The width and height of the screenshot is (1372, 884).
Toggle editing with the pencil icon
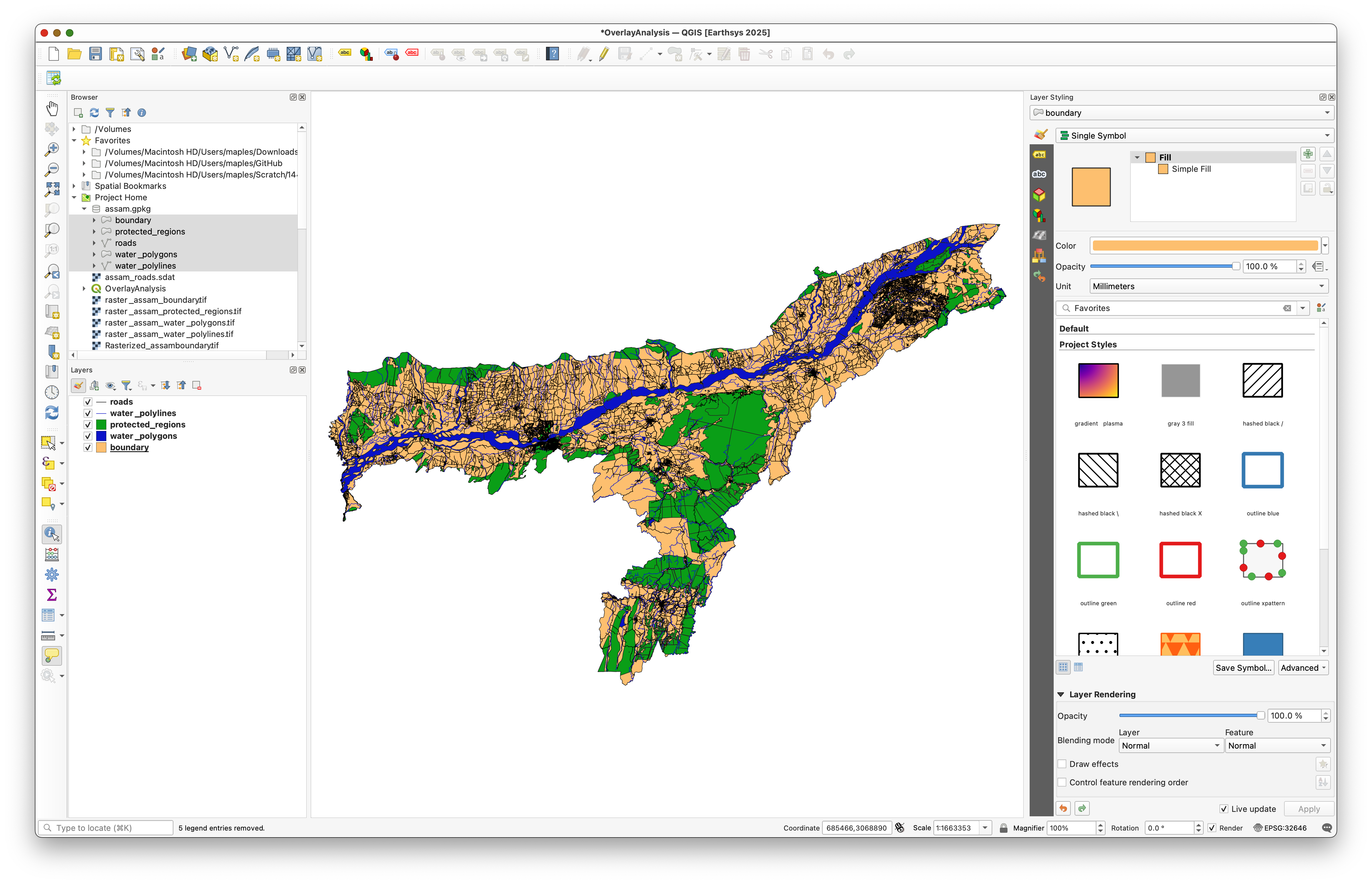pos(604,54)
